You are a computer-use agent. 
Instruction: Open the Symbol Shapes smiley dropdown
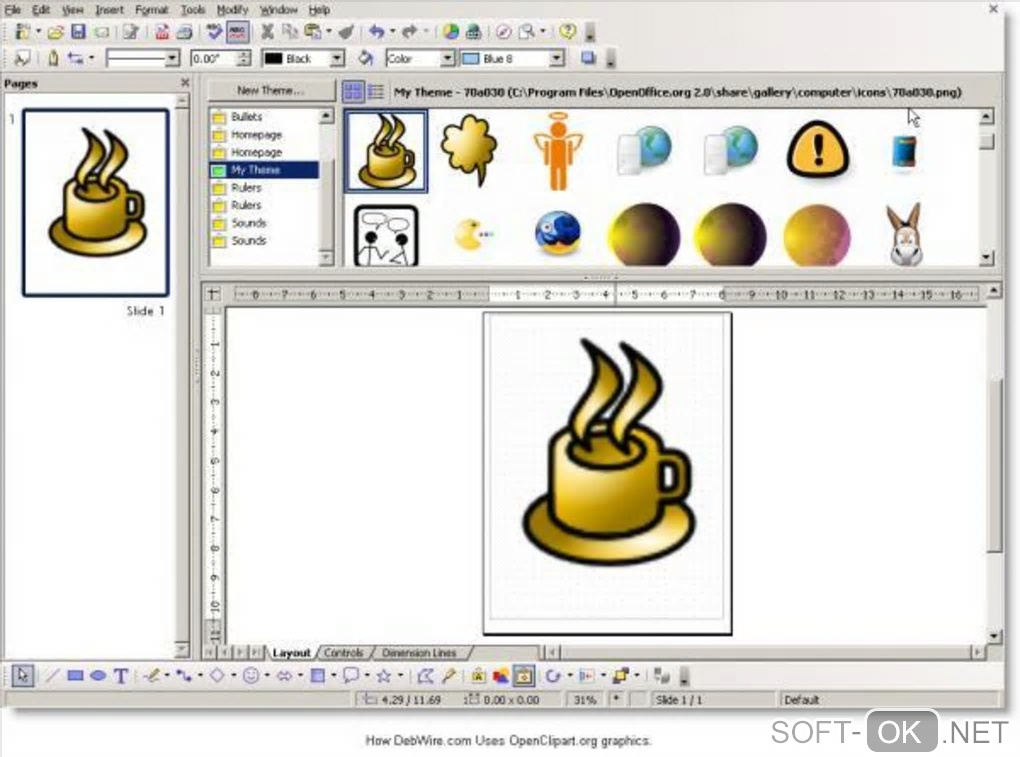267,676
